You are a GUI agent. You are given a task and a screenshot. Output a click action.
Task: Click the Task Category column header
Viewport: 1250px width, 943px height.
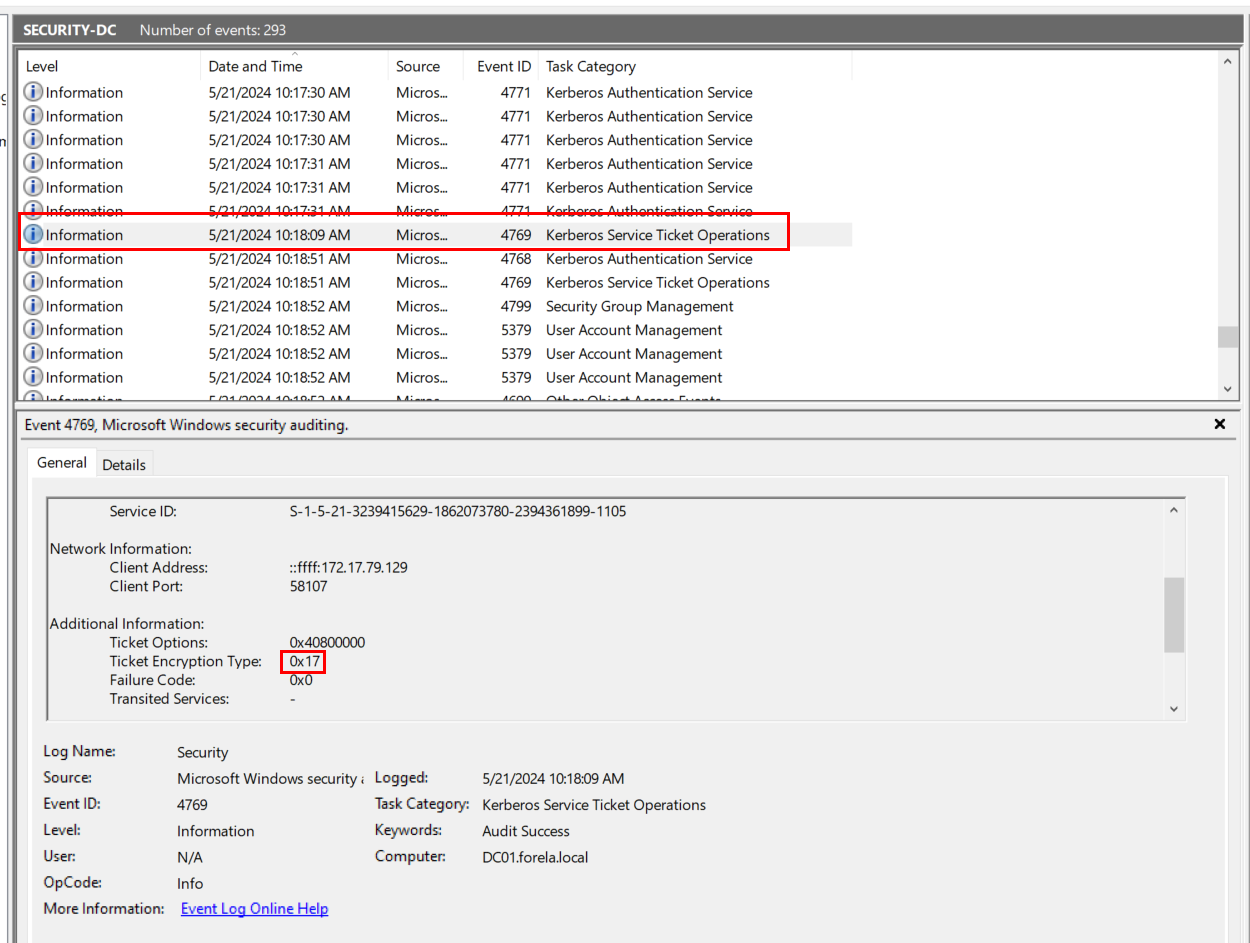tap(590, 67)
